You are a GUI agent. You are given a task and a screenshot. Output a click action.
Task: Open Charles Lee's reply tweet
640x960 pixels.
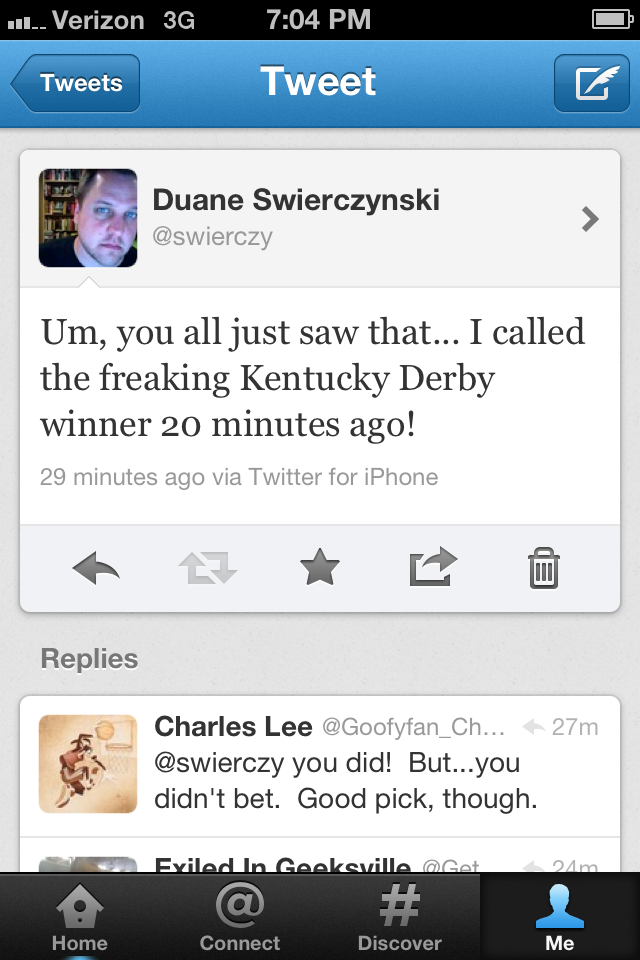320,767
